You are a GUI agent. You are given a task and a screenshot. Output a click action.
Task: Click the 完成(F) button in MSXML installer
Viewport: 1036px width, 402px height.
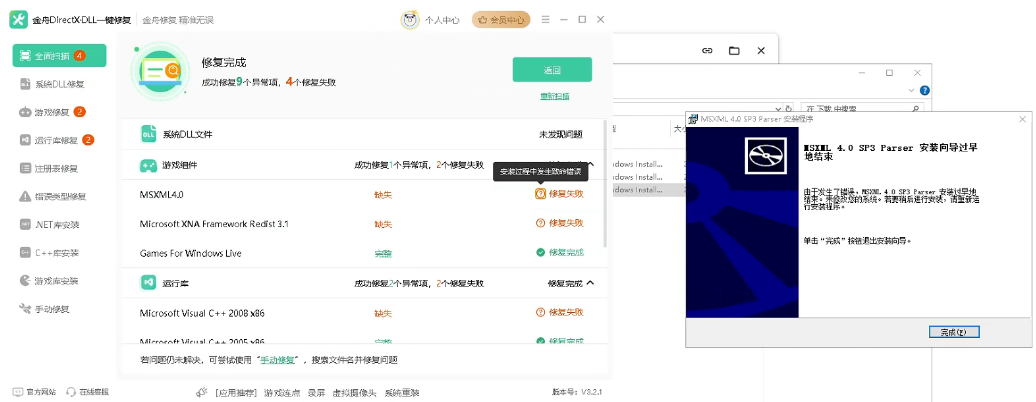[953, 332]
